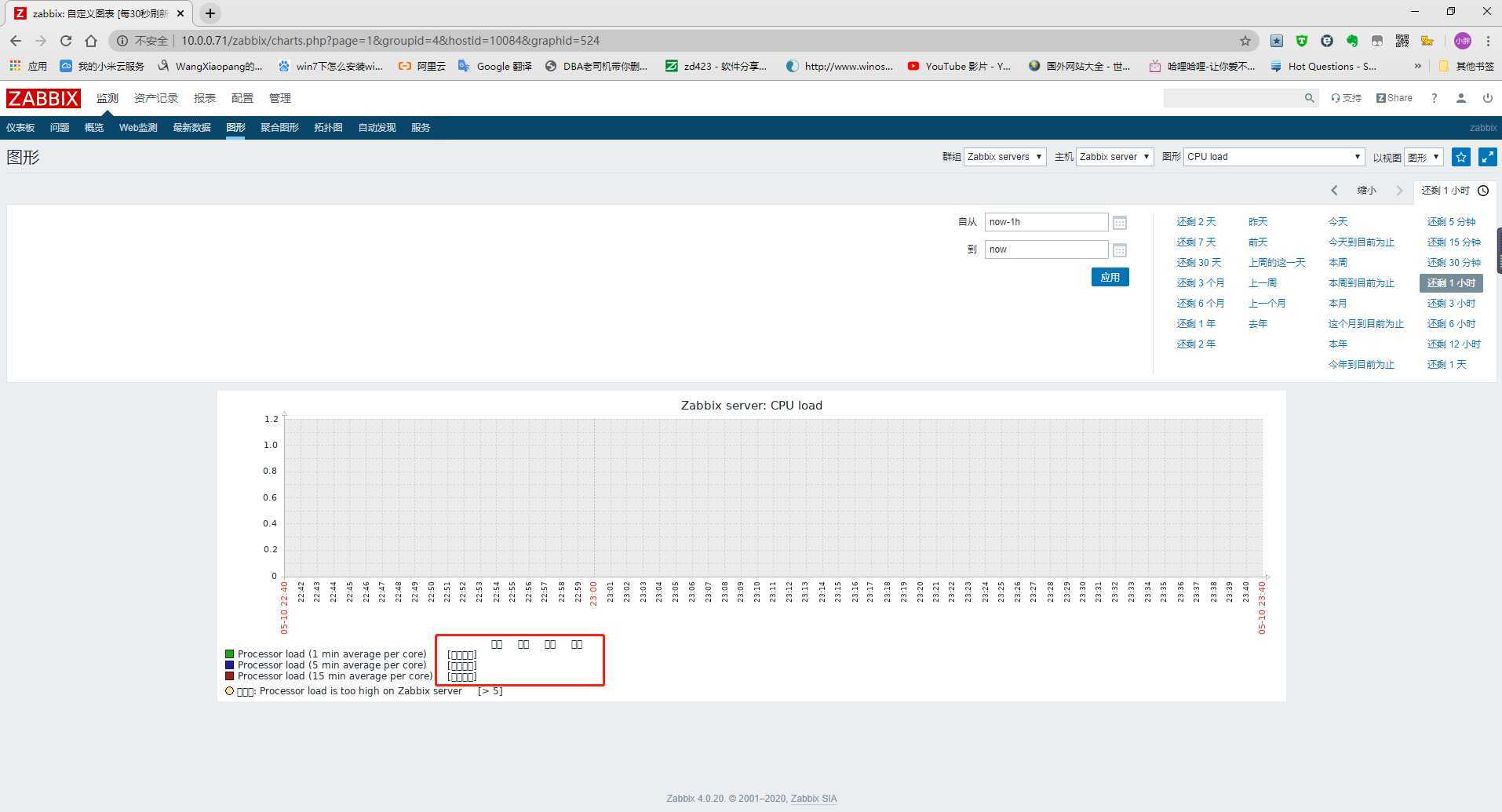Image resolution: width=1502 pixels, height=812 pixels.
Task: Open host Zabbix server dropdown
Action: click(x=1114, y=157)
